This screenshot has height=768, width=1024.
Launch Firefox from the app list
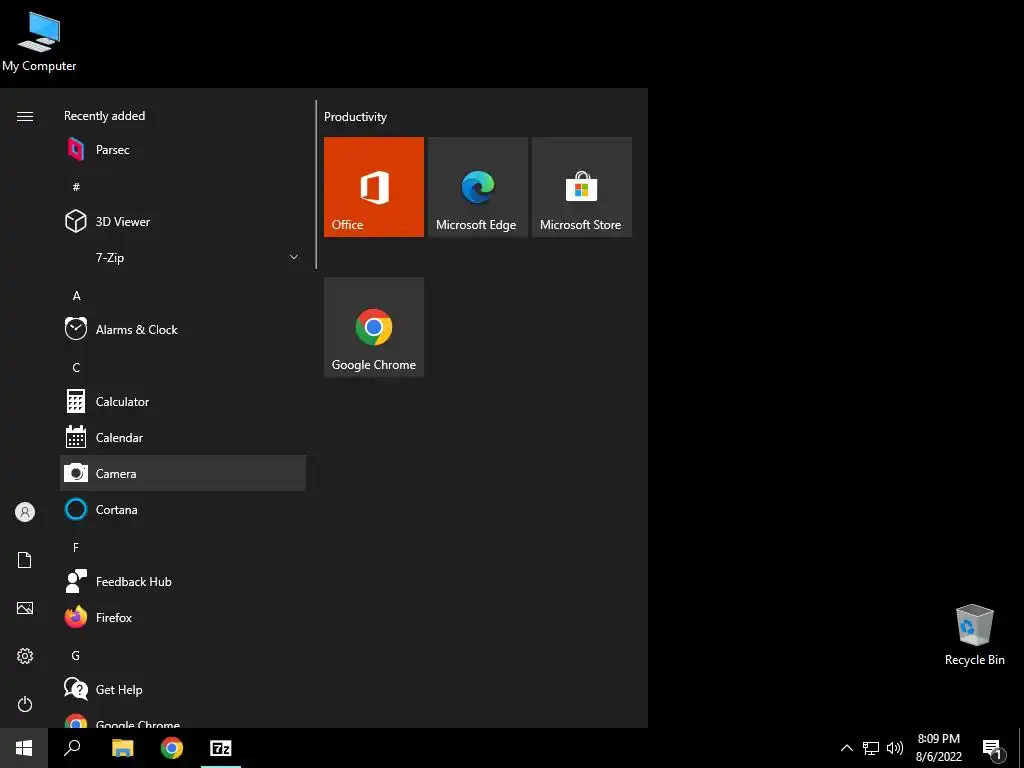tap(183, 617)
